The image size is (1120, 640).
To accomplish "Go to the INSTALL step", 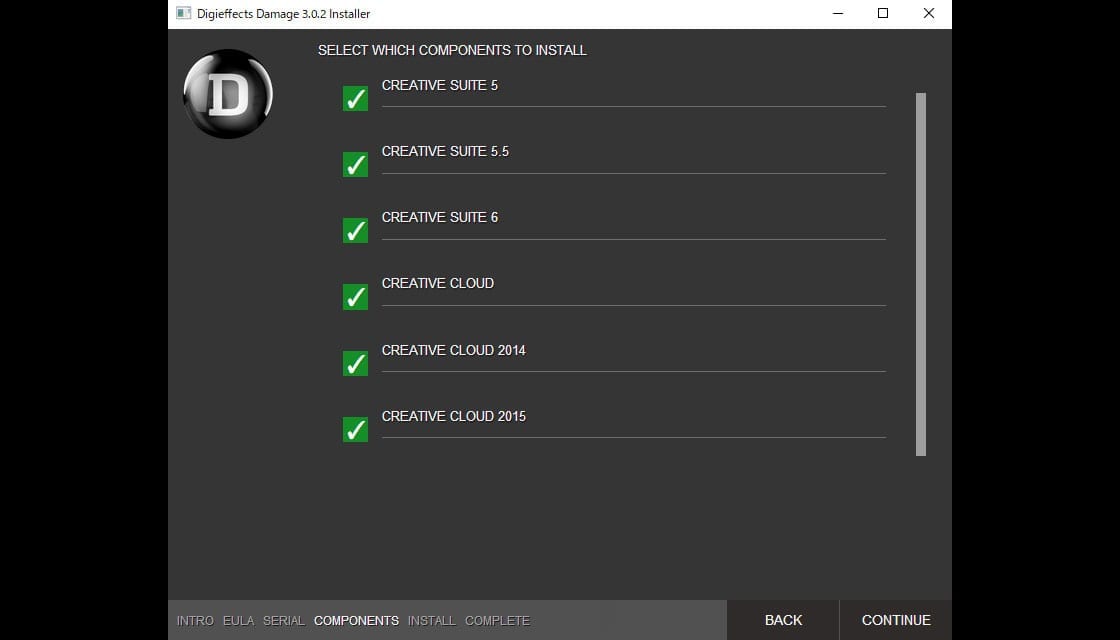I will point(431,621).
